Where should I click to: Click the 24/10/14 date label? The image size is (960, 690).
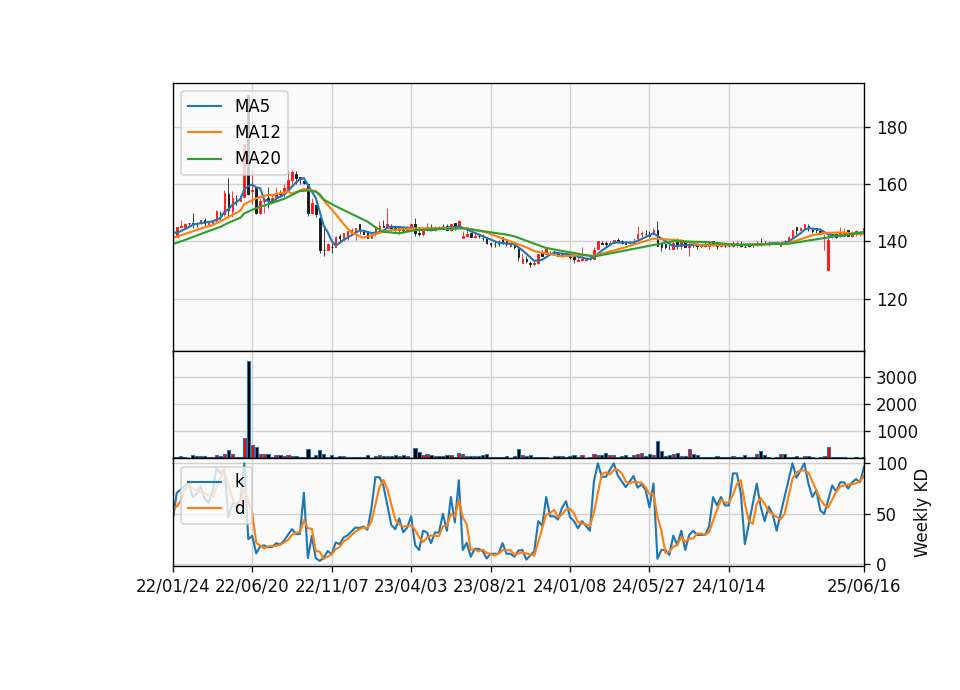tap(729, 586)
